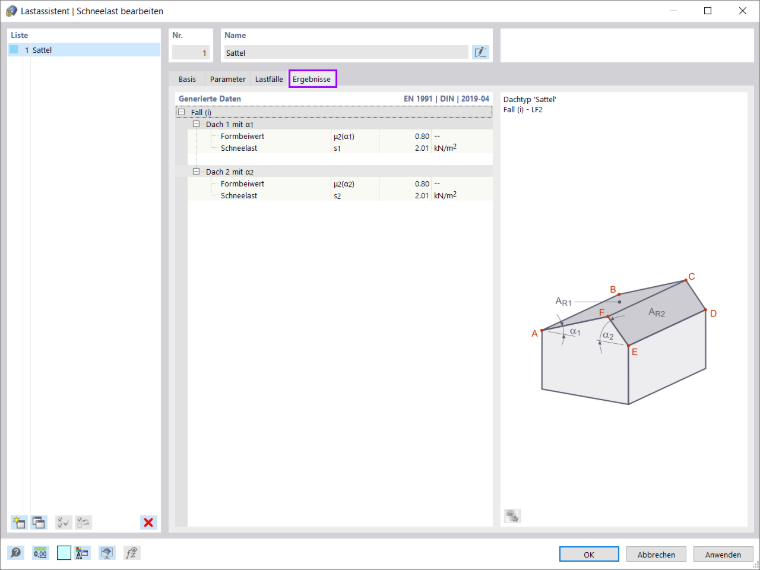Open the units and decimal places icon

tap(40, 553)
